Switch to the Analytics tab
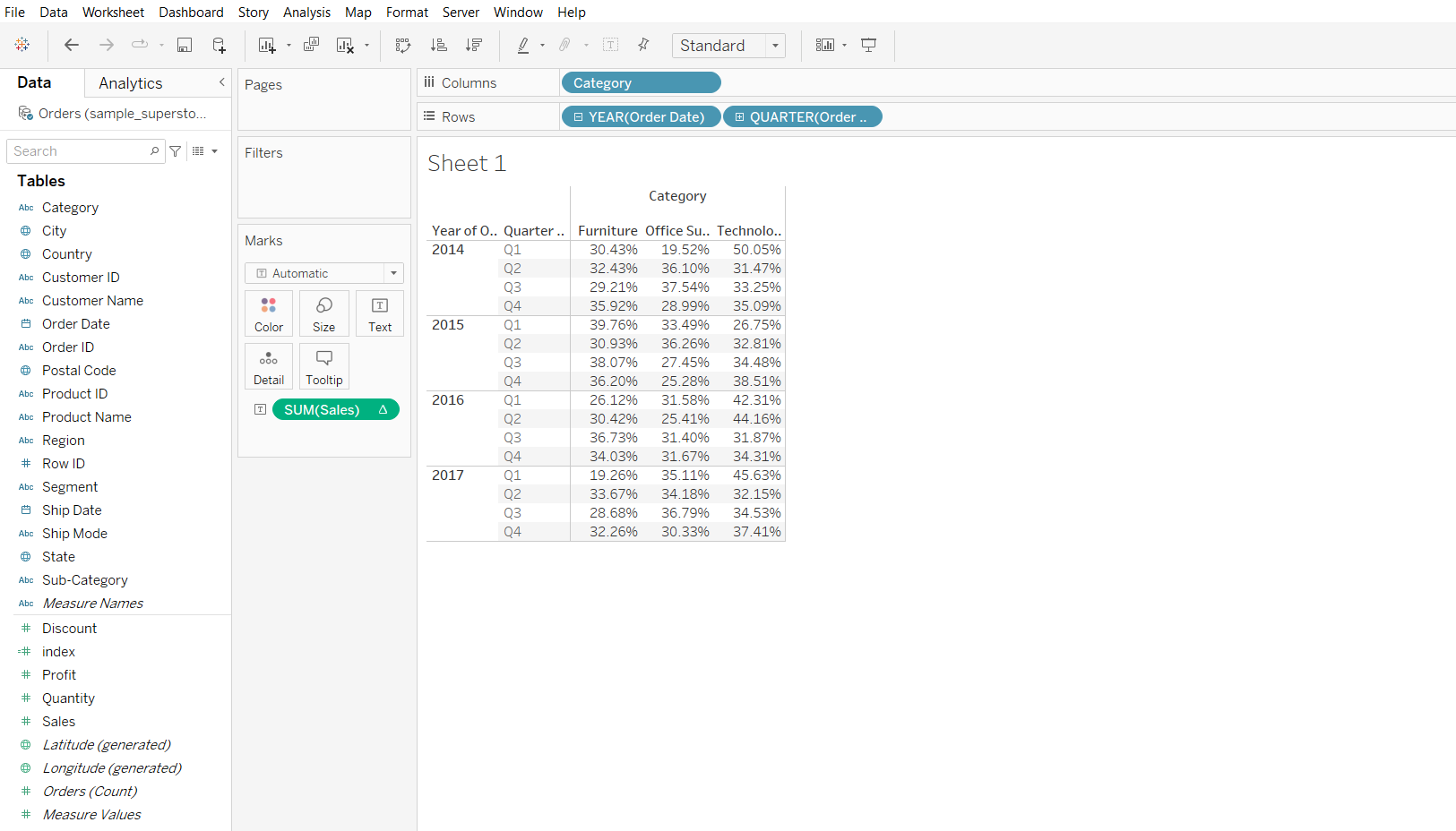This screenshot has height=831, width=1456. (131, 83)
